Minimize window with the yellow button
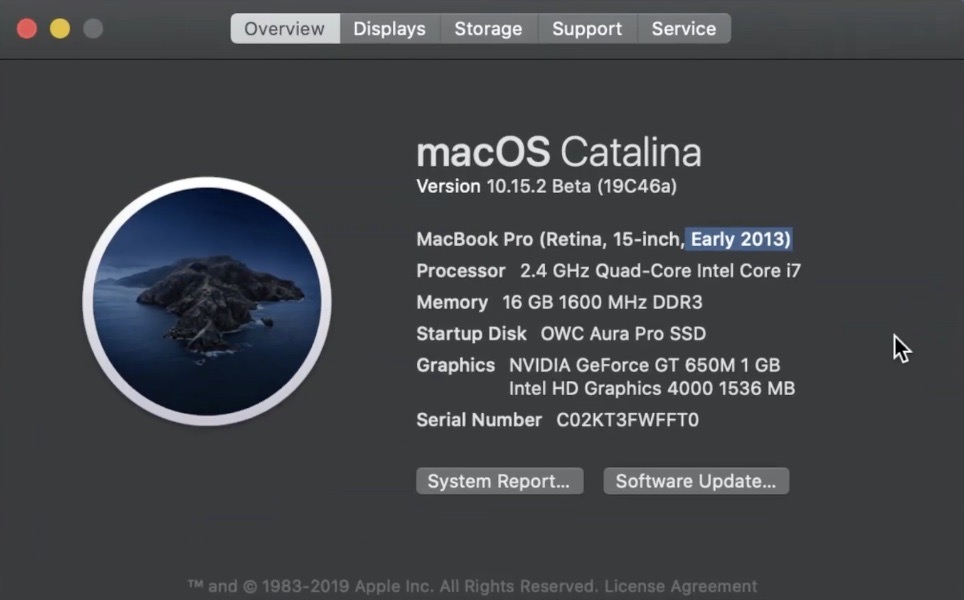Image resolution: width=964 pixels, height=600 pixels. (60, 29)
